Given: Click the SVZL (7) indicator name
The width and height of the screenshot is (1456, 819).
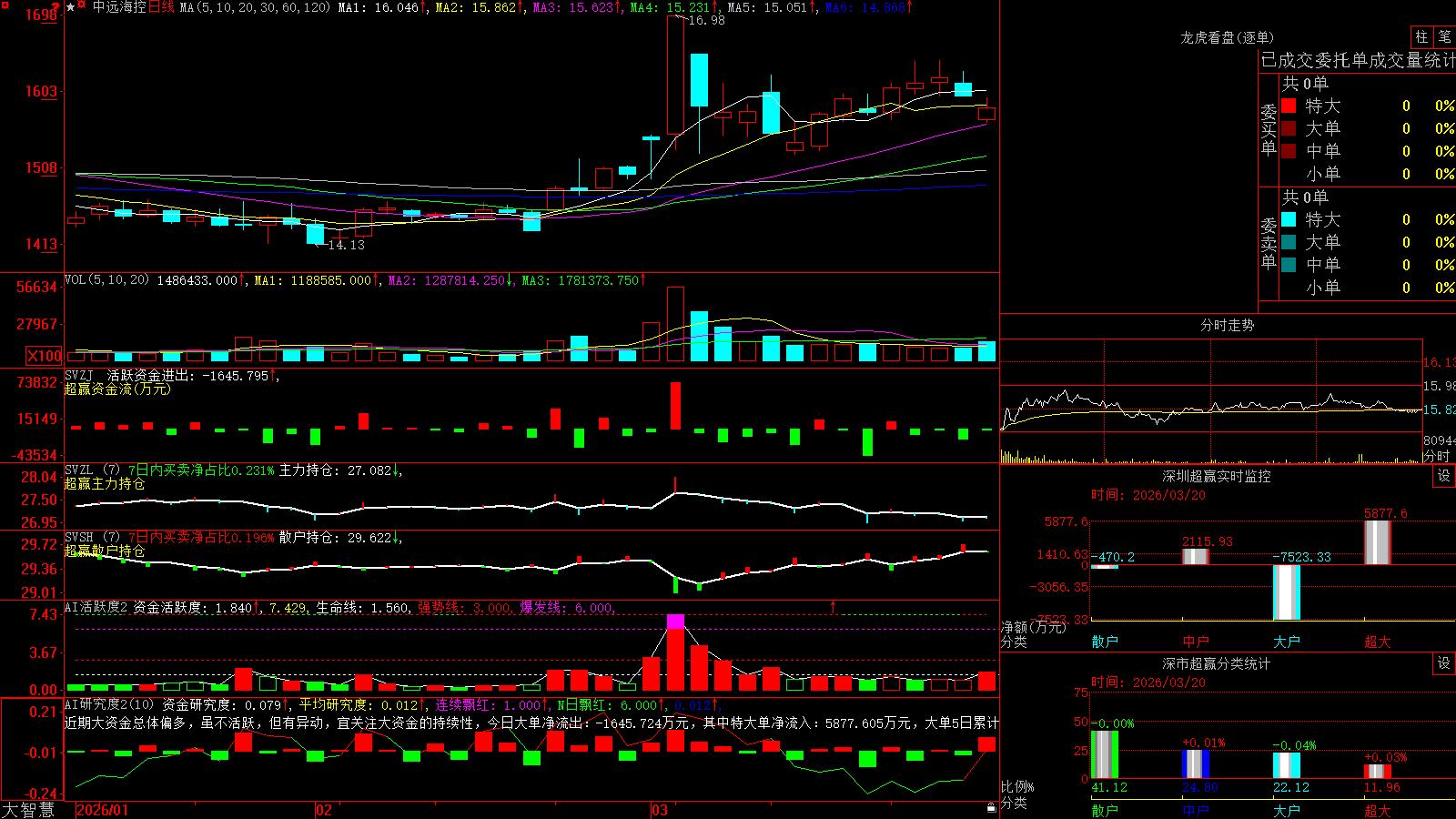Looking at the screenshot, I should click(x=92, y=470).
